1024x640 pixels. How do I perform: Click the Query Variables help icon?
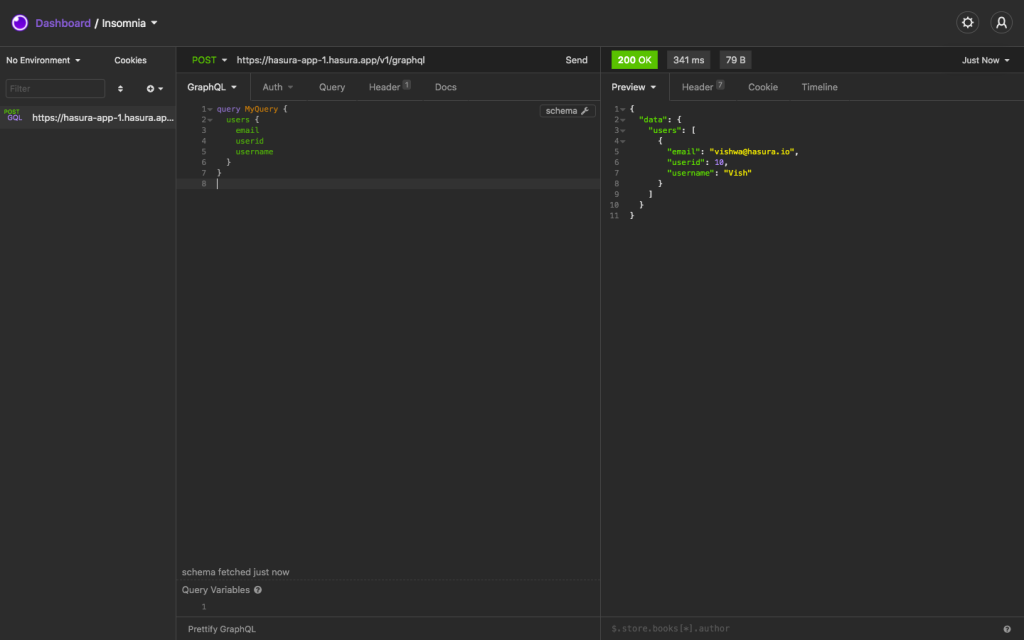point(258,590)
